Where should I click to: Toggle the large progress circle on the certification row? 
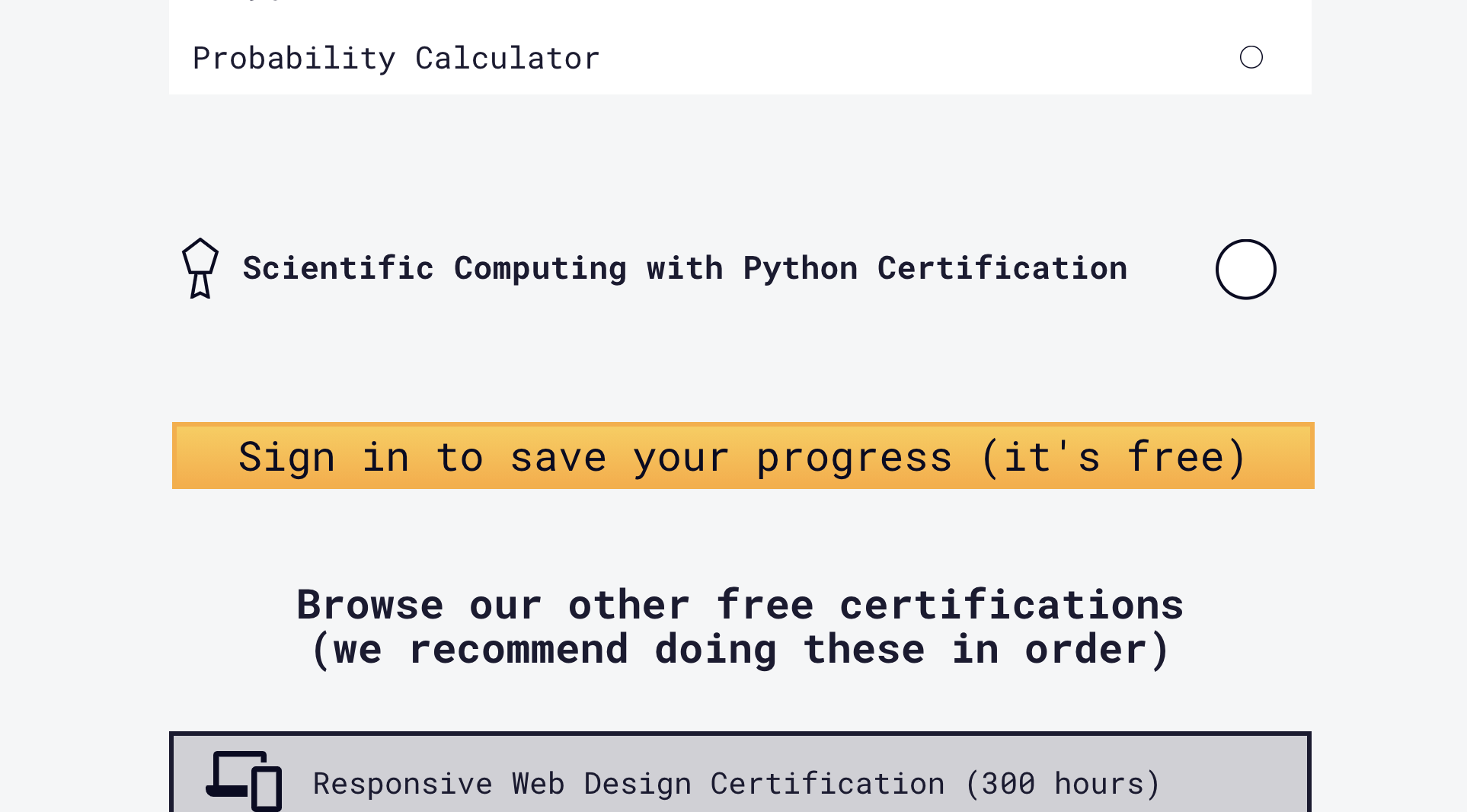tap(1245, 268)
